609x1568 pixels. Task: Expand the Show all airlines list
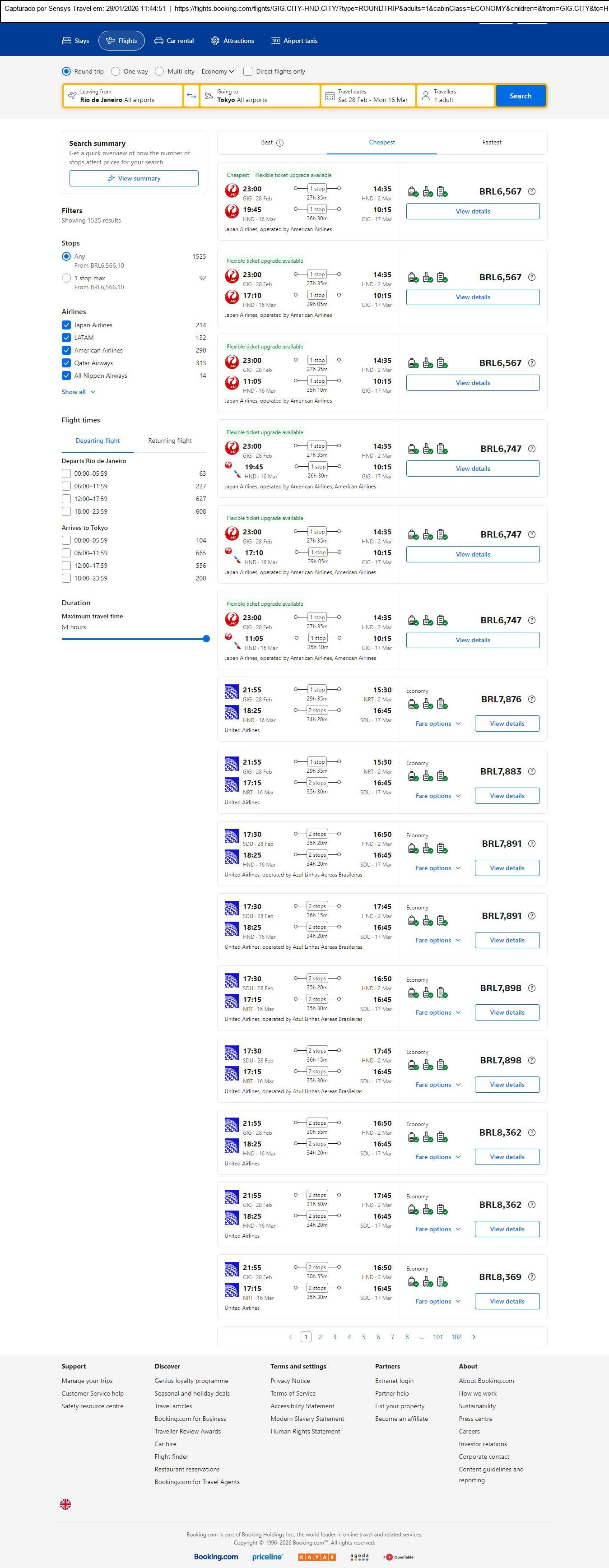coord(78,392)
